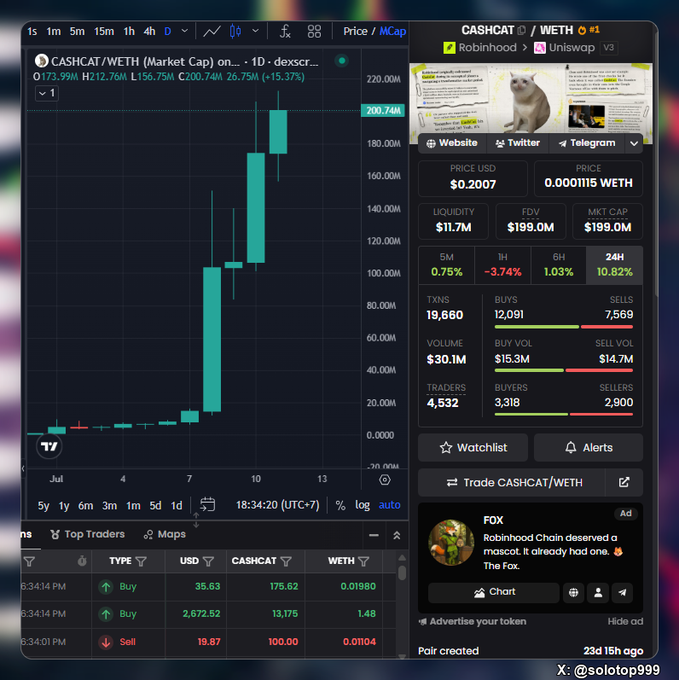Screen dimensions: 679x680
Task: Copy CASHCAT token address icon
Action: [522, 30]
